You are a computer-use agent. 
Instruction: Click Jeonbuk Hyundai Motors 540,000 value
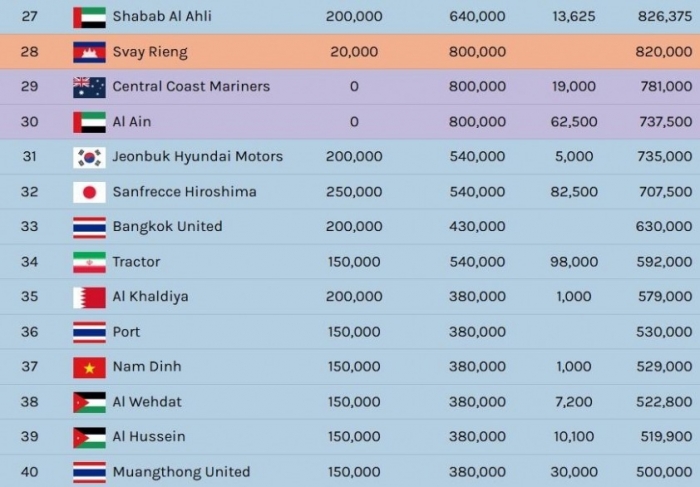click(477, 156)
